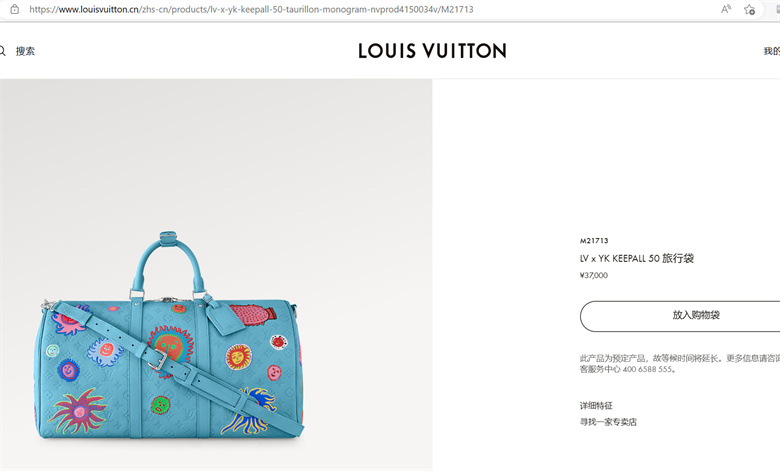Image resolution: width=780 pixels, height=471 pixels.
Task: Activate the Read Aloud icon
Action: click(x=726, y=9)
